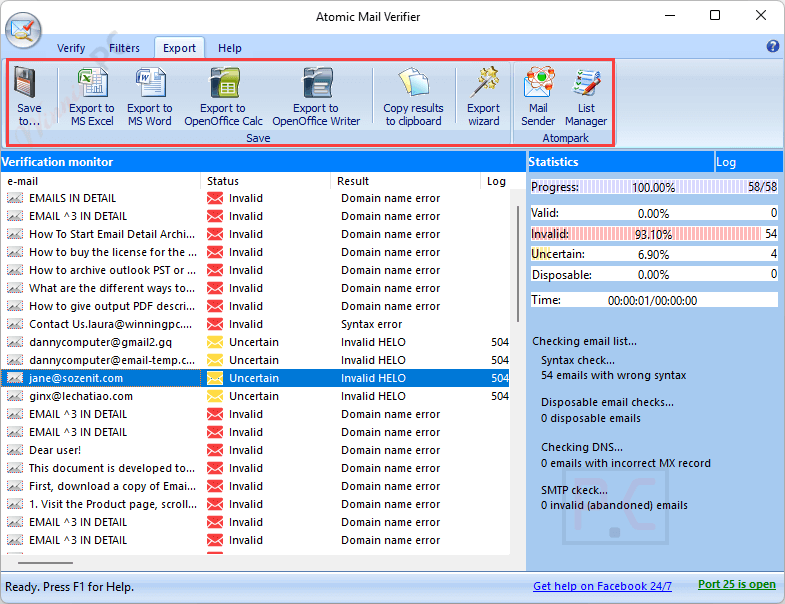The image size is (785, 604).
Task: Click the 504 log code for dannycomputer@gmail2.gq
Action: click(x=500, y=342)
